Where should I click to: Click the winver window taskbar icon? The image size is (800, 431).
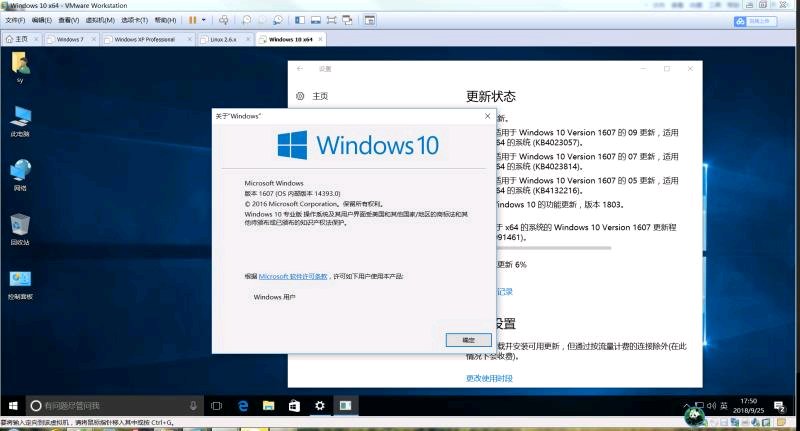point(345,406)
